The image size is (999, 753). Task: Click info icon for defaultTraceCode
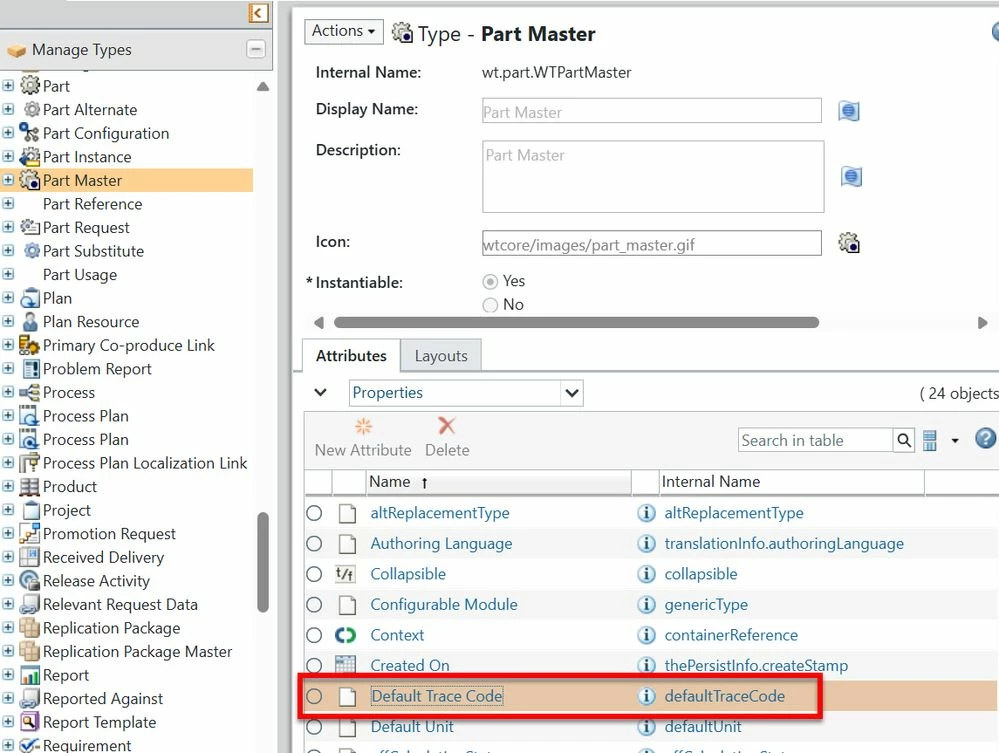[646, 696]
